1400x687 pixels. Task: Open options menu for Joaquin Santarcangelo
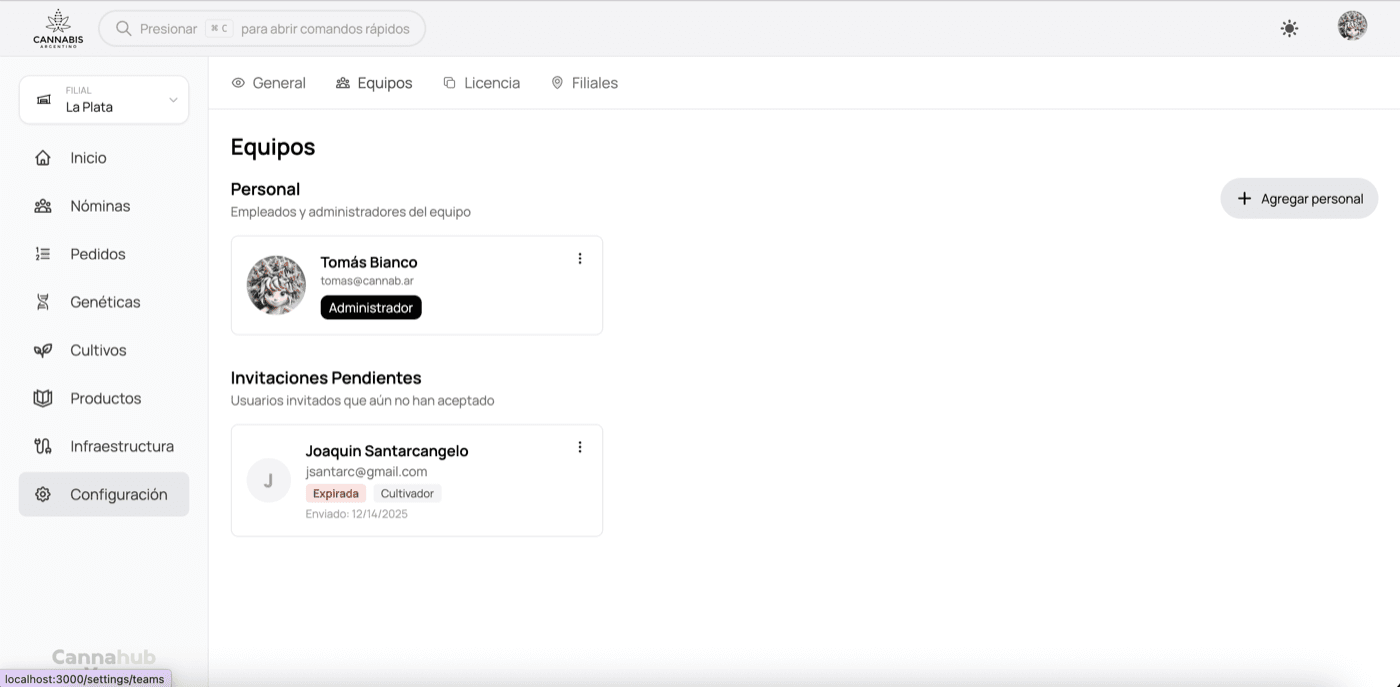pyautogui.click(x=580, y=447)
